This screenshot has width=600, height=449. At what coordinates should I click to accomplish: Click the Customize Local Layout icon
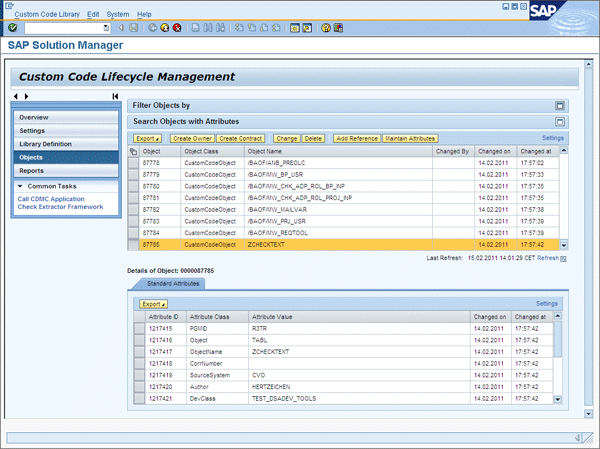(x=338, y=28)
